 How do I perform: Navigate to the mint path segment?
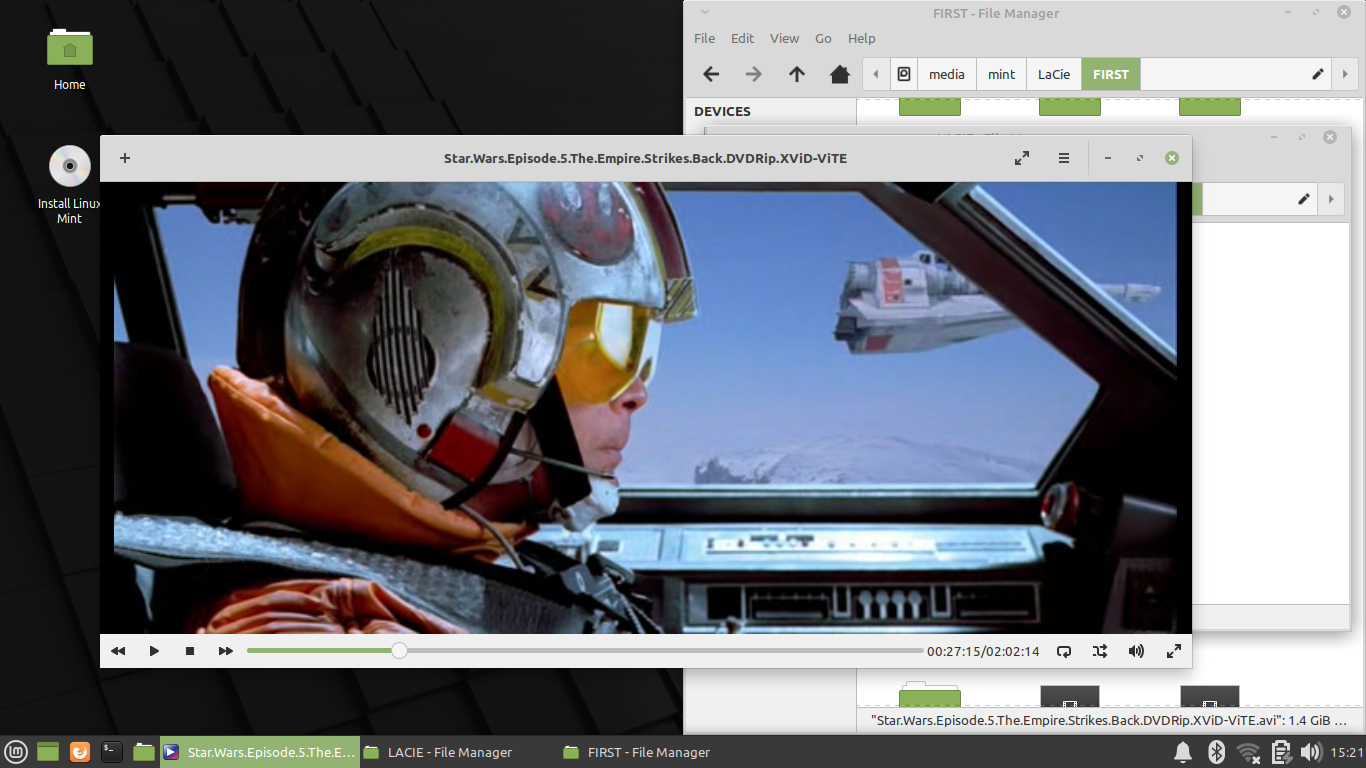(x=1001, y=74)
